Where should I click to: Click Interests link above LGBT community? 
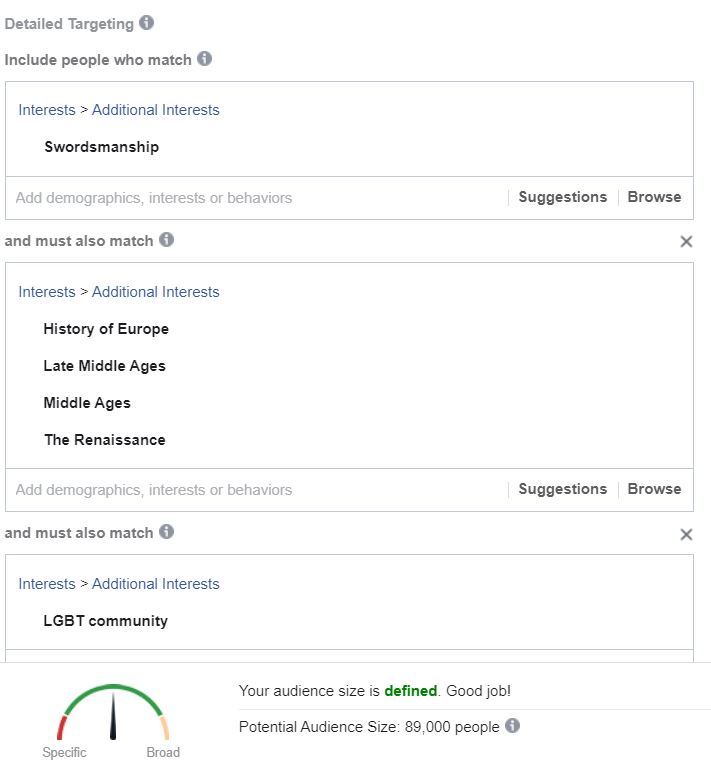point(47,583)
